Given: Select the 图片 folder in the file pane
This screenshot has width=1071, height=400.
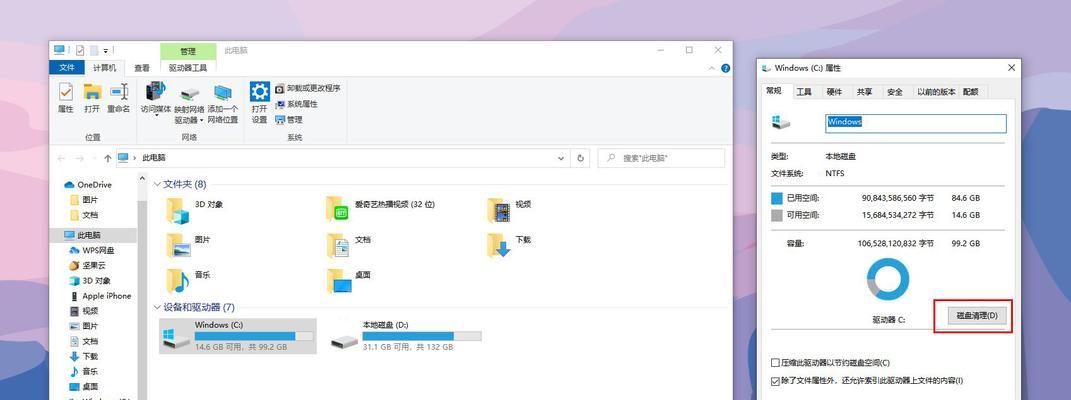Looking at the screenshot, I should 188,245.
